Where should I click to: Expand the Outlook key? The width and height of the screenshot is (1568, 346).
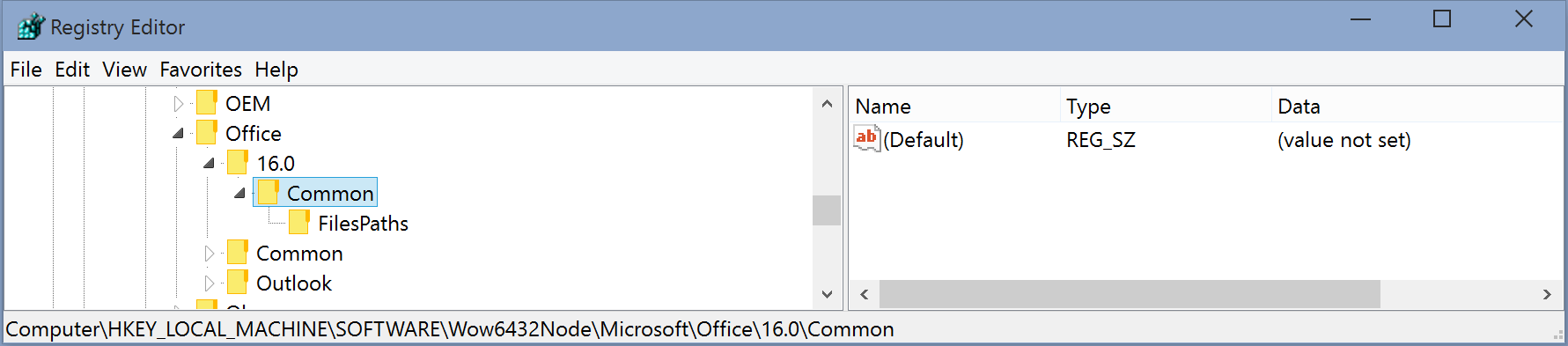[x=209, y=283]
